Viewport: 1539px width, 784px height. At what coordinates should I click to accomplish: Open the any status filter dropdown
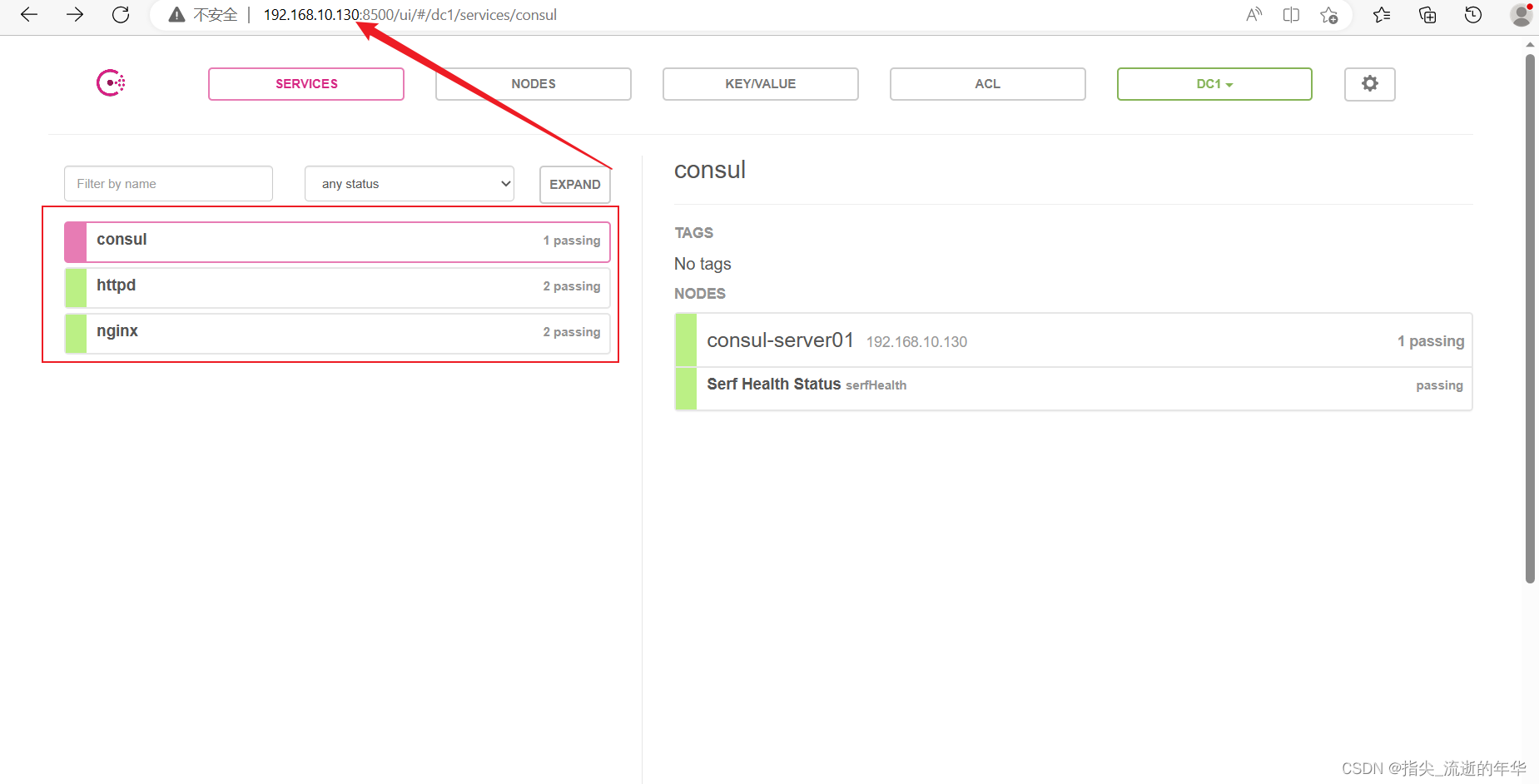click(410, 184)
